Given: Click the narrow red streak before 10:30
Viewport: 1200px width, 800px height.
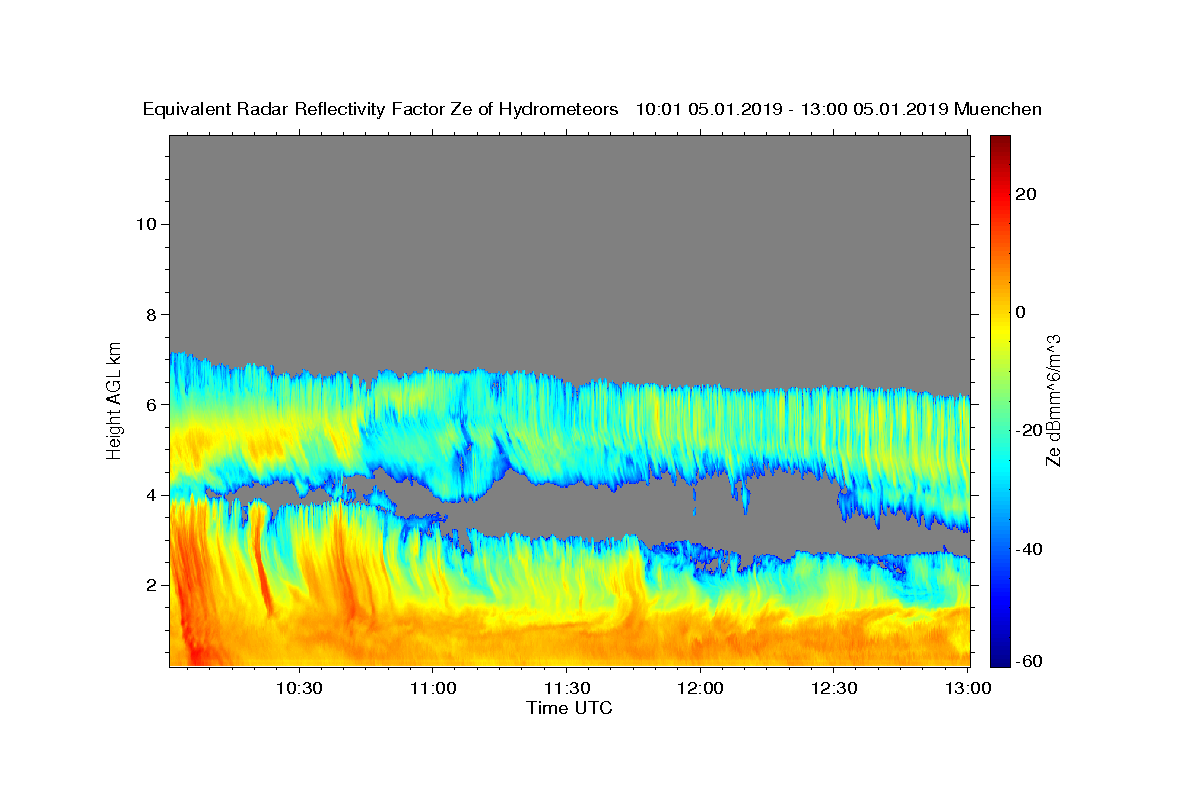Looking at the screenshot, I should click(x=262, y=560).
